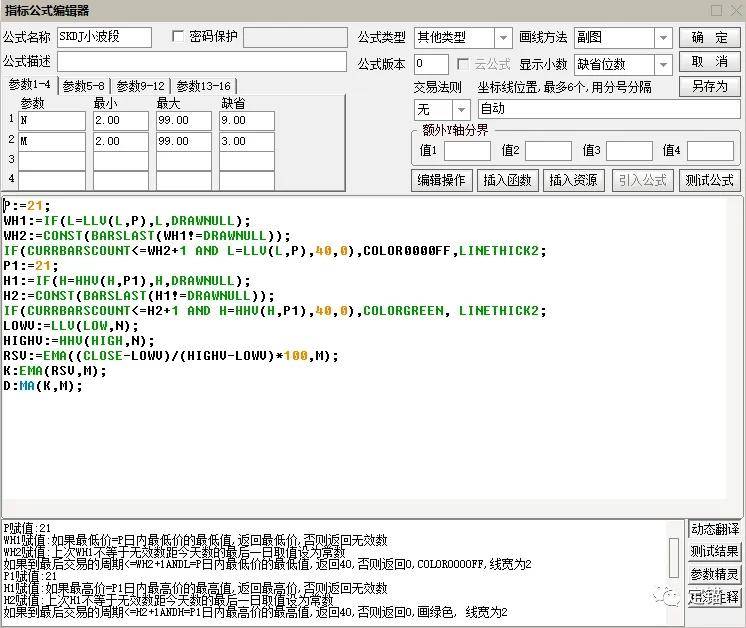746x628 pixels.
Task: Switch to the 参数1-4 tab
Action: point(29,85)
